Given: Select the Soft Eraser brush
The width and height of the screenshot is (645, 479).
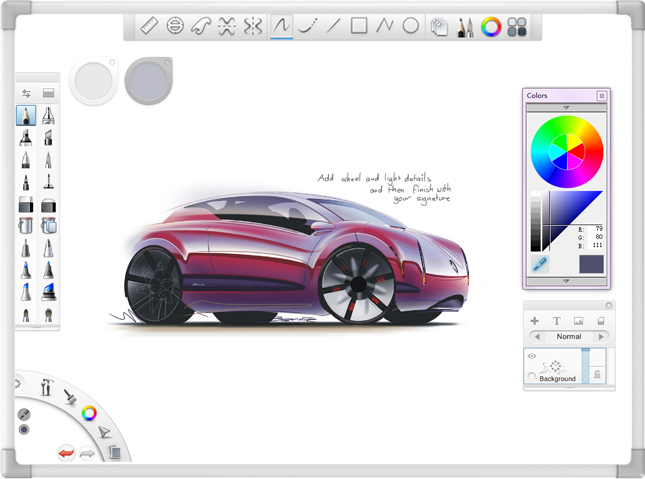Looking at the screenshot, I should [49, 205].
